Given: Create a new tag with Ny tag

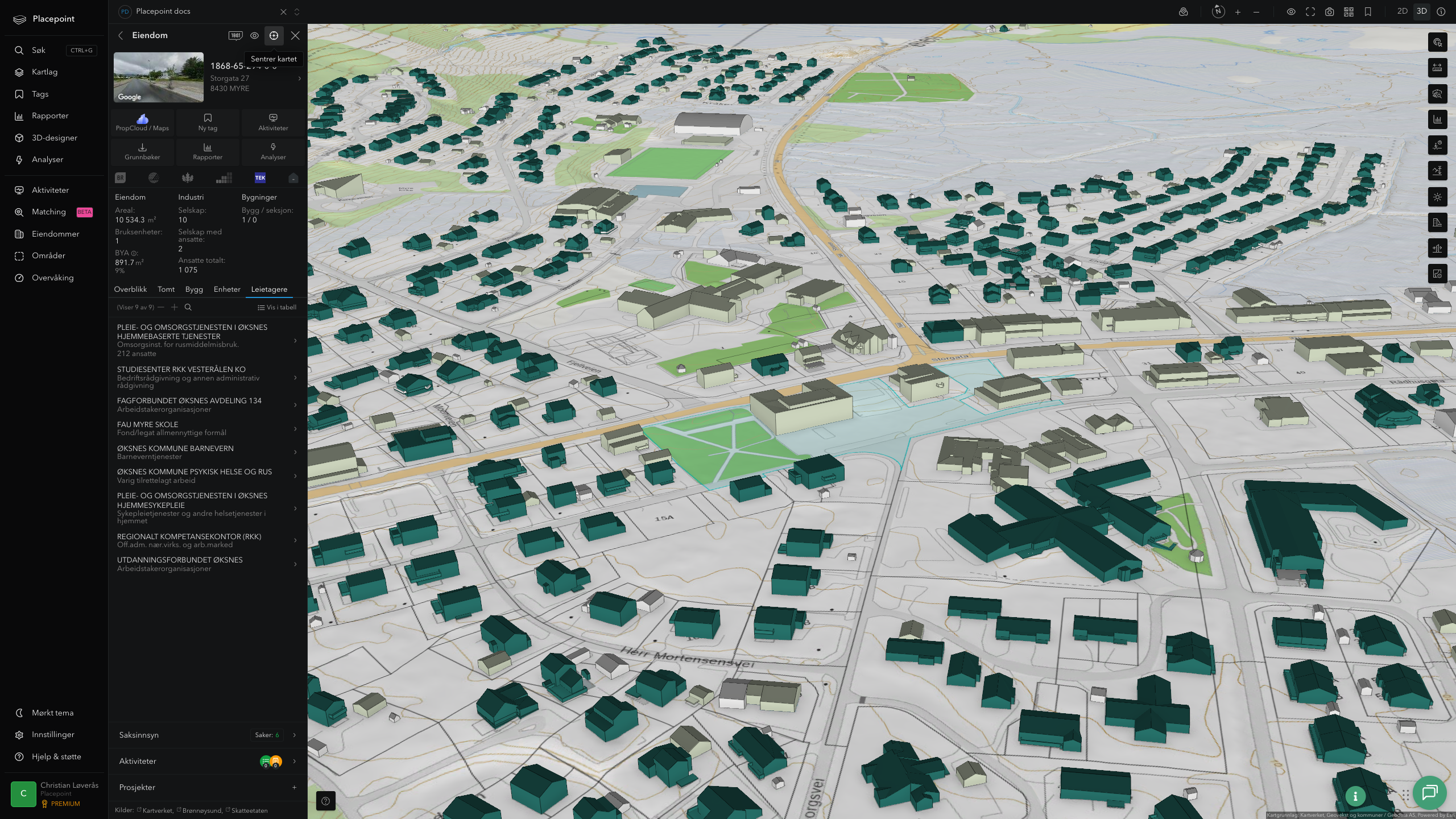Looking at the screenshot, I should [208, 122].
